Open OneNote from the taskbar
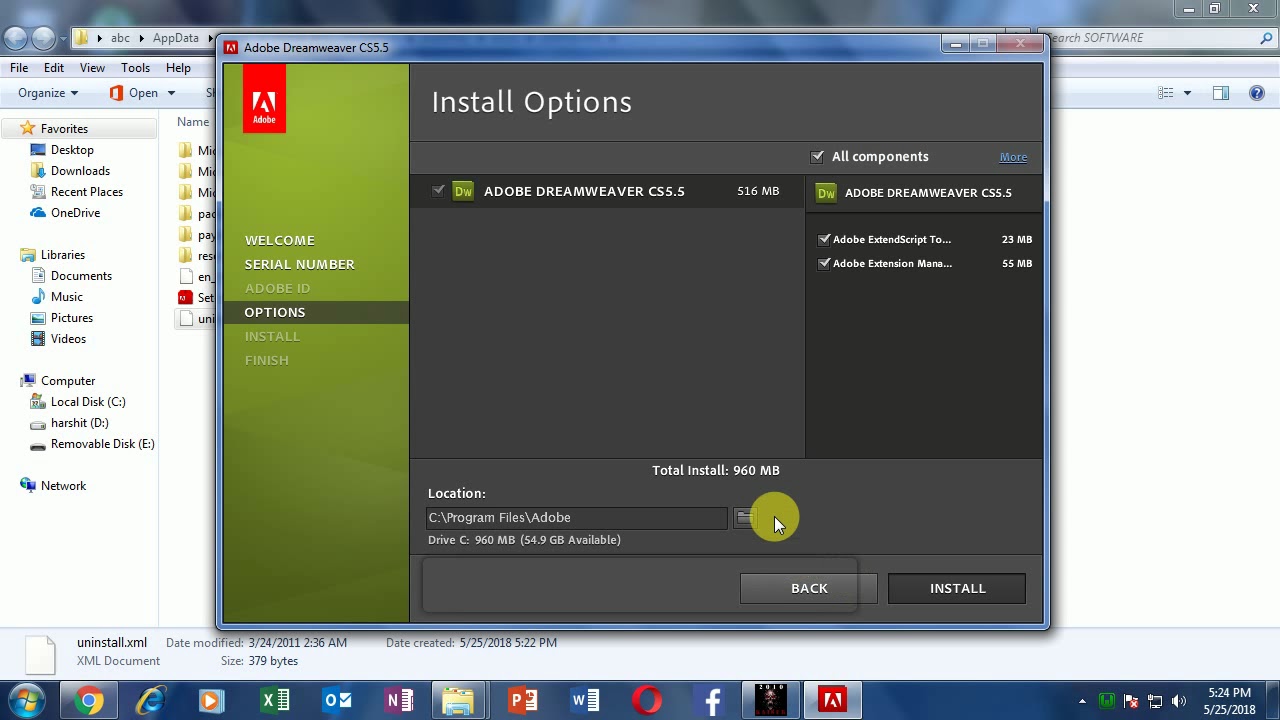The image size is (1280, 720). coord(399,701)
